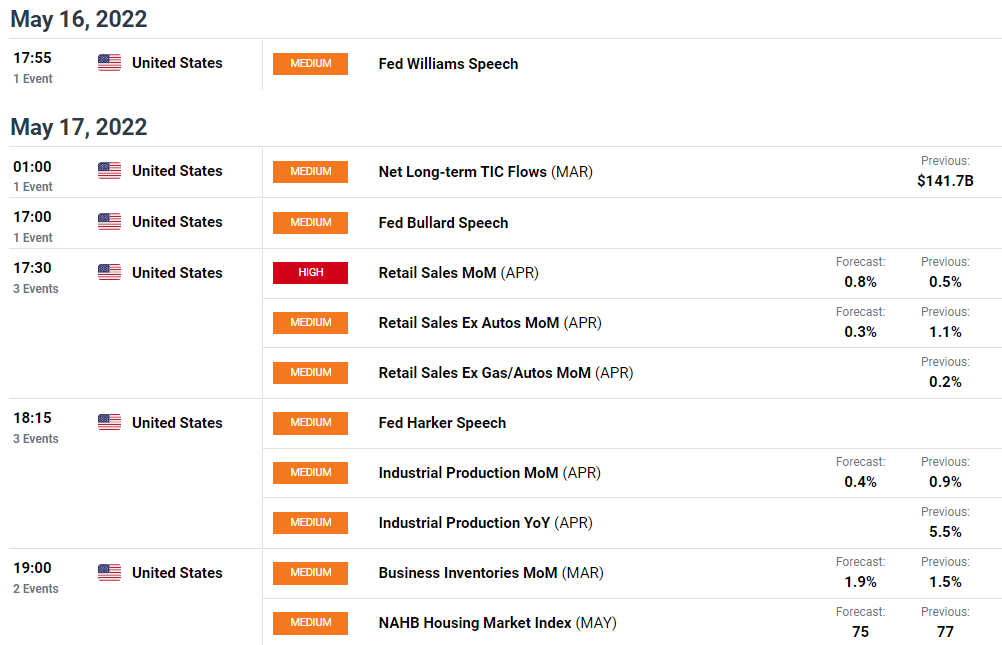Click the US flag in the 01:00 row
Image resolution: width=1002 pixels, height=645 pixels.
(x=109, y=171)
